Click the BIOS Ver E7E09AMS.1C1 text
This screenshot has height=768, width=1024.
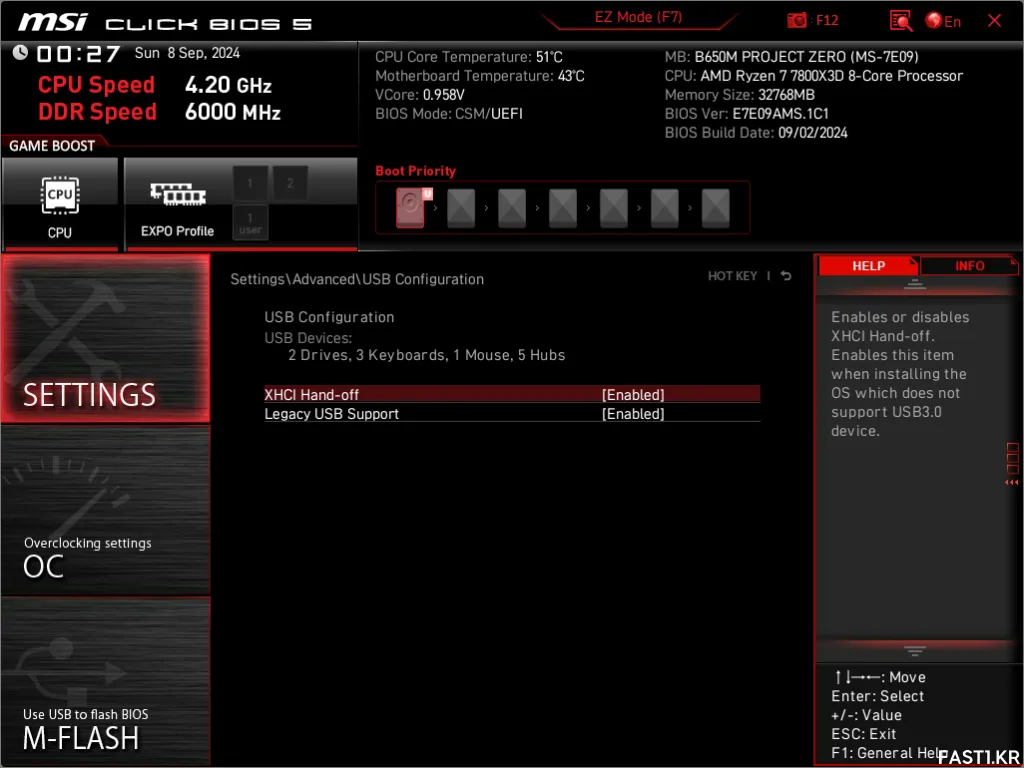pyautogui.click(x=746, y=114)
